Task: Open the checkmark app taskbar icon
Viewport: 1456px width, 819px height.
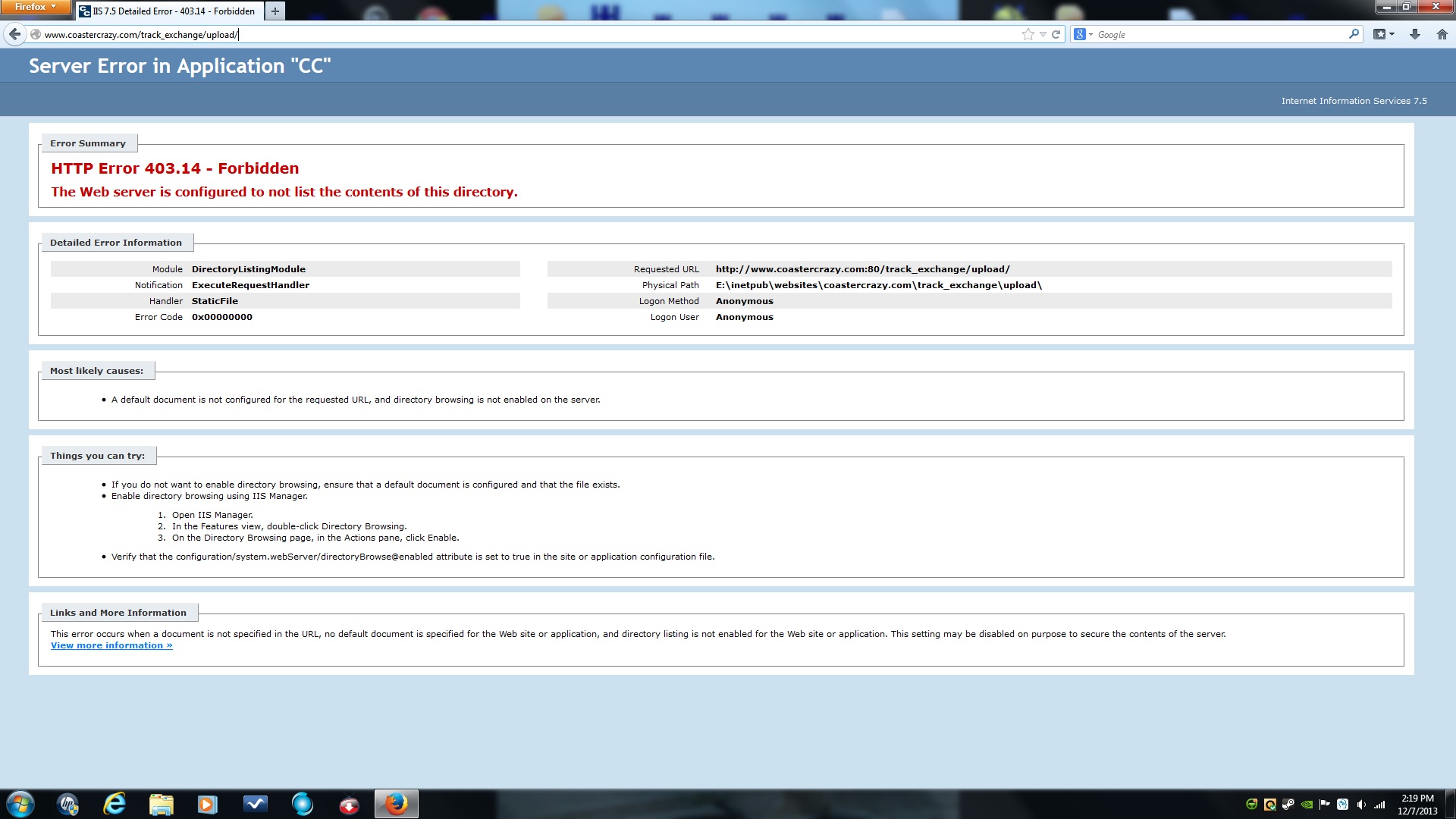Action: tap(256, 804)
